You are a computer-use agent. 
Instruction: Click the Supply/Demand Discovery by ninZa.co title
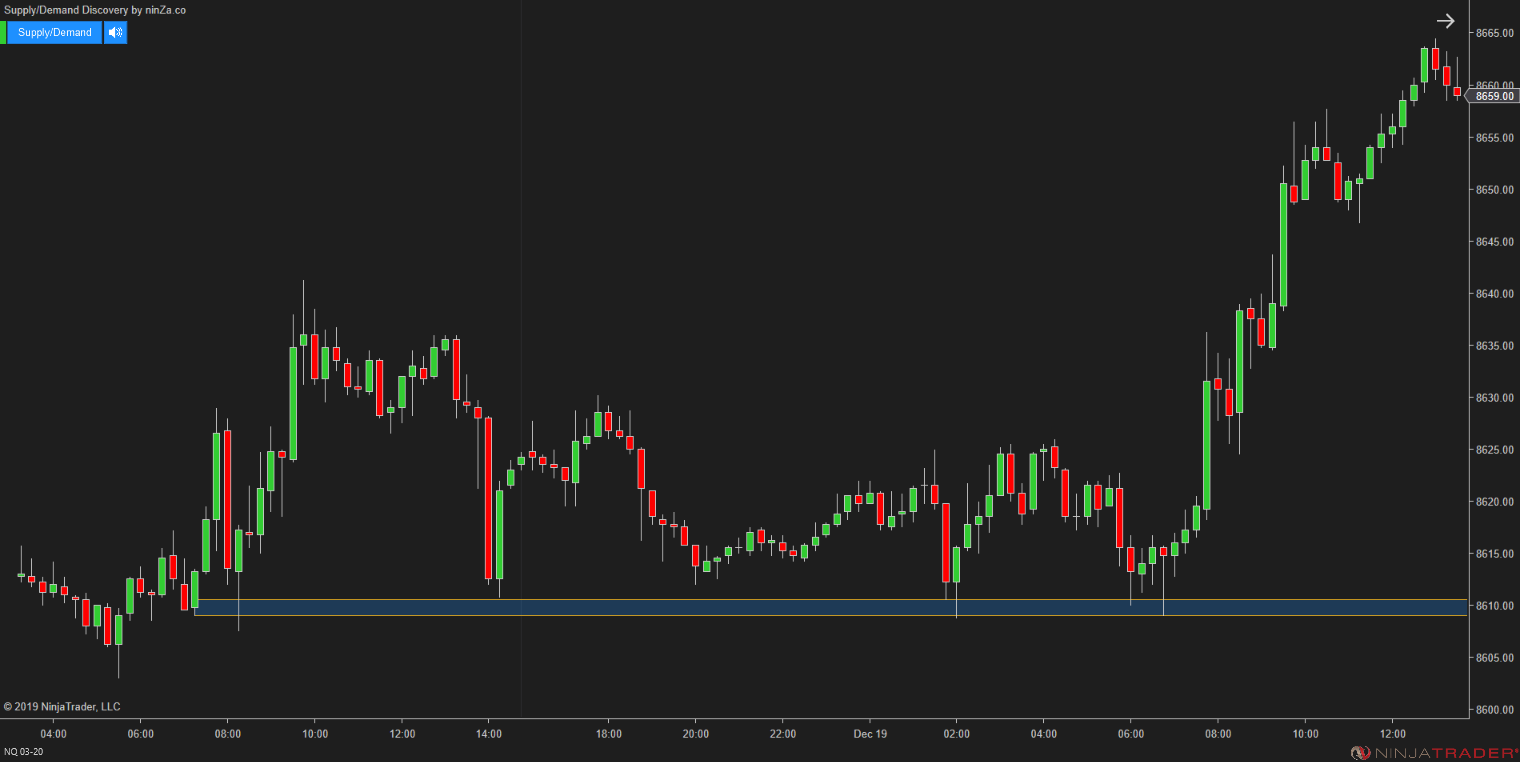click(x=93, y=10)
